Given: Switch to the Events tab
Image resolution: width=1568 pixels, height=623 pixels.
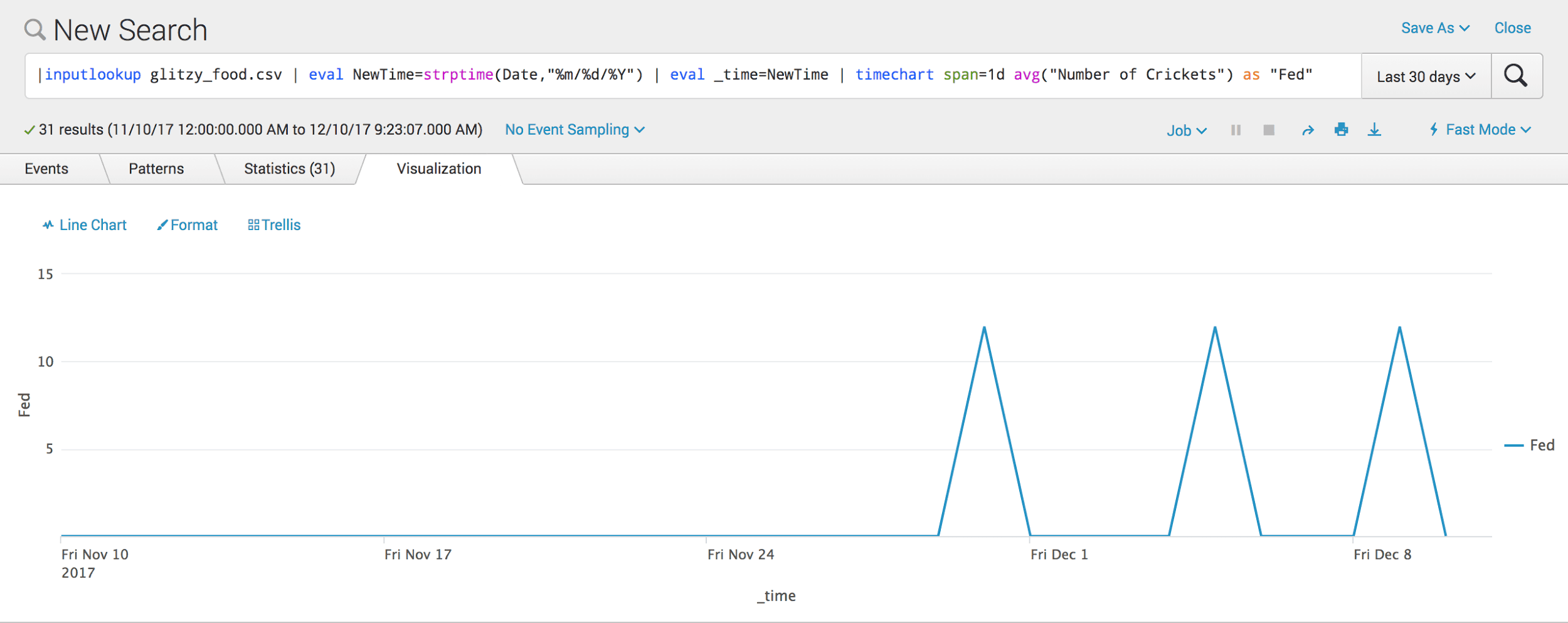Looking at the screenshot, I should pyautogui.click(x=46, y=169).
